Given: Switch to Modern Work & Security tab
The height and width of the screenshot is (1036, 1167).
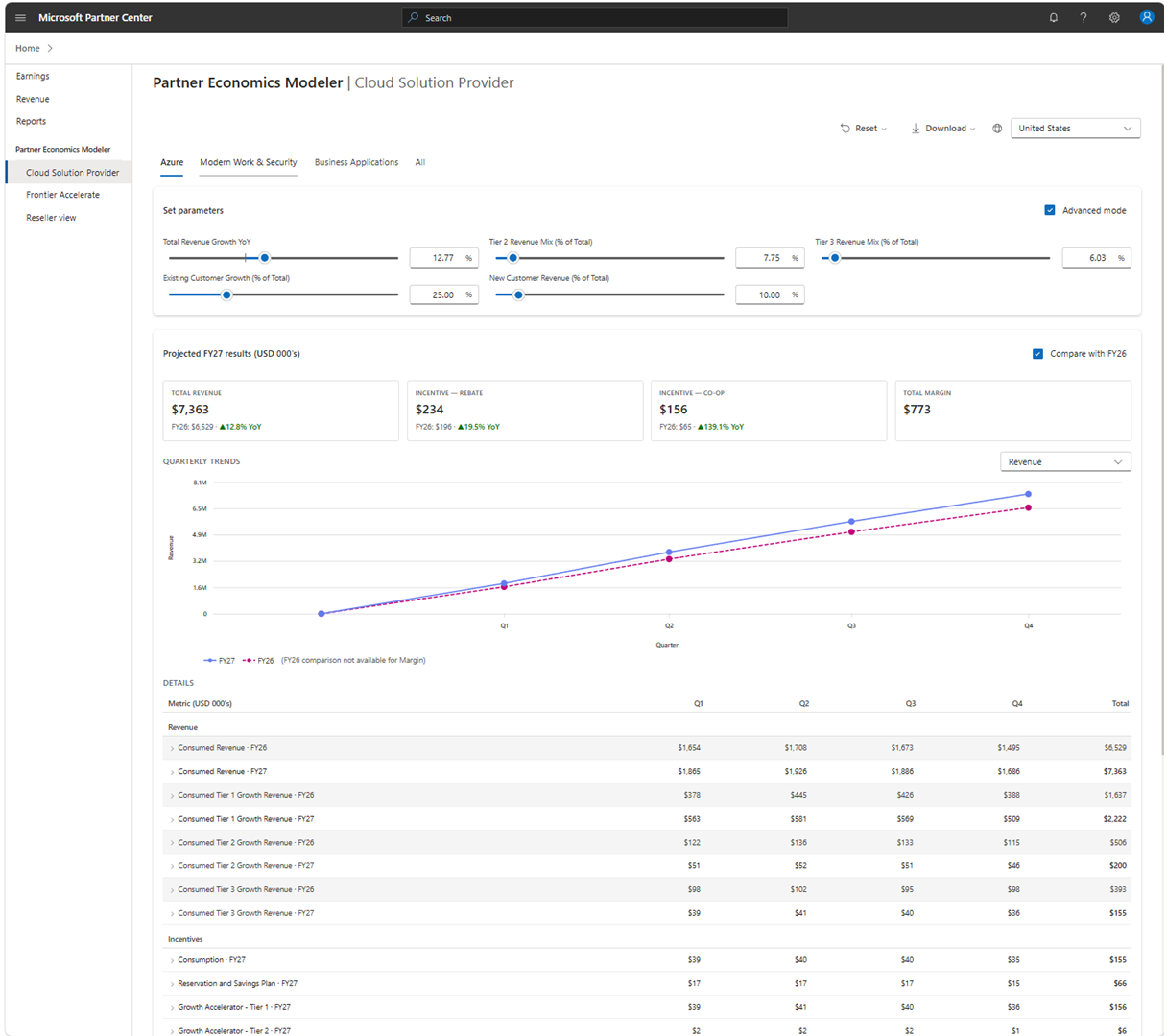Looking at the screenshot, I should 249,162.
